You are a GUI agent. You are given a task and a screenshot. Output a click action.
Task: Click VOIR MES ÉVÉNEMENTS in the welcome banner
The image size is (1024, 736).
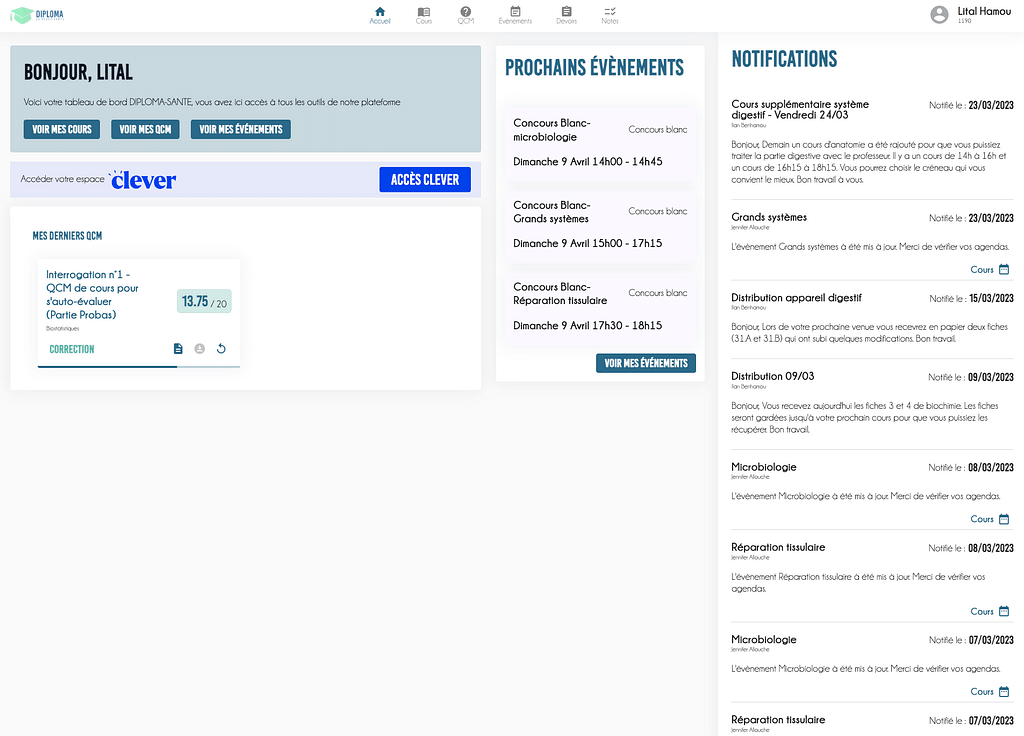pyautogui.click(x=241, y=129)
